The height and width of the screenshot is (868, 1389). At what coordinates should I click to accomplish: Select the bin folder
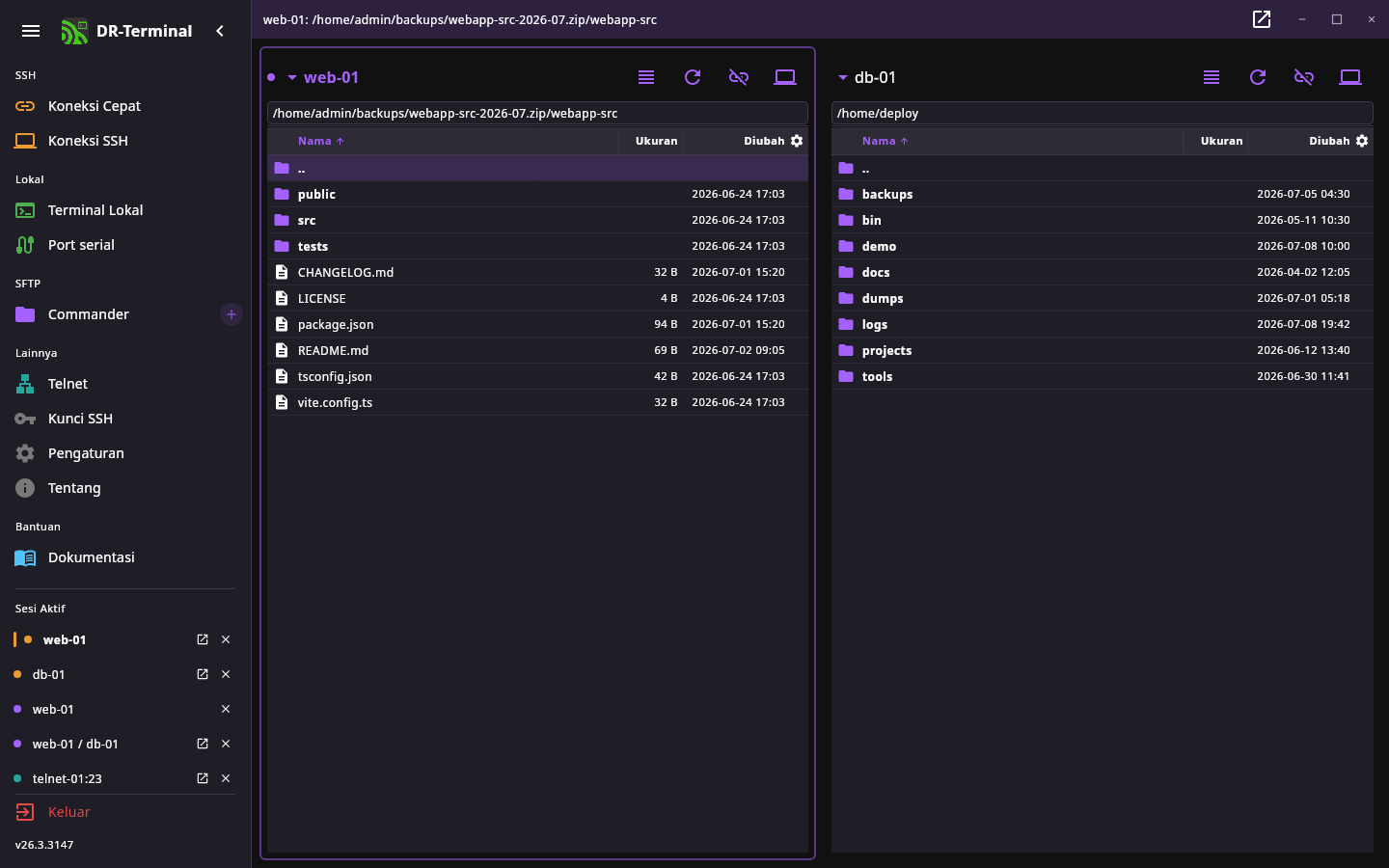pos(1103,220)
